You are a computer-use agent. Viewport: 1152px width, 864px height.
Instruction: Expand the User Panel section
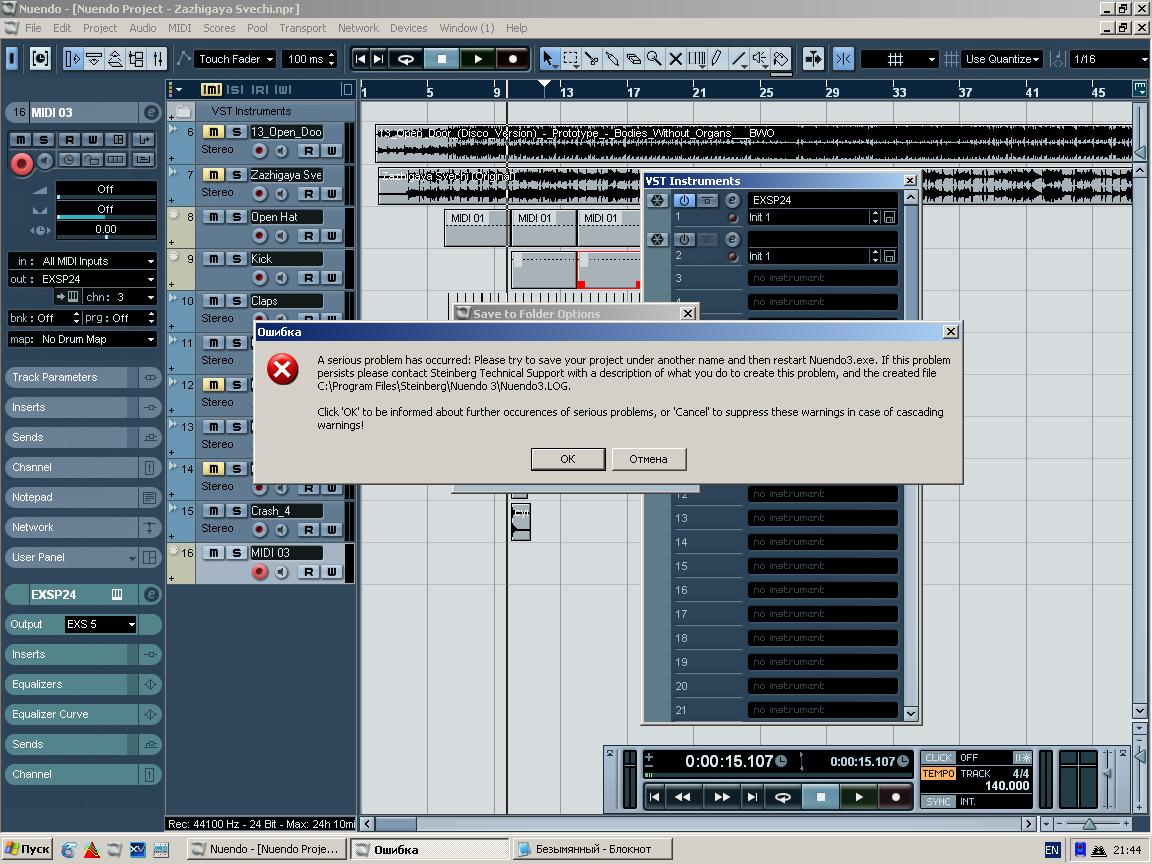(82, 557)
